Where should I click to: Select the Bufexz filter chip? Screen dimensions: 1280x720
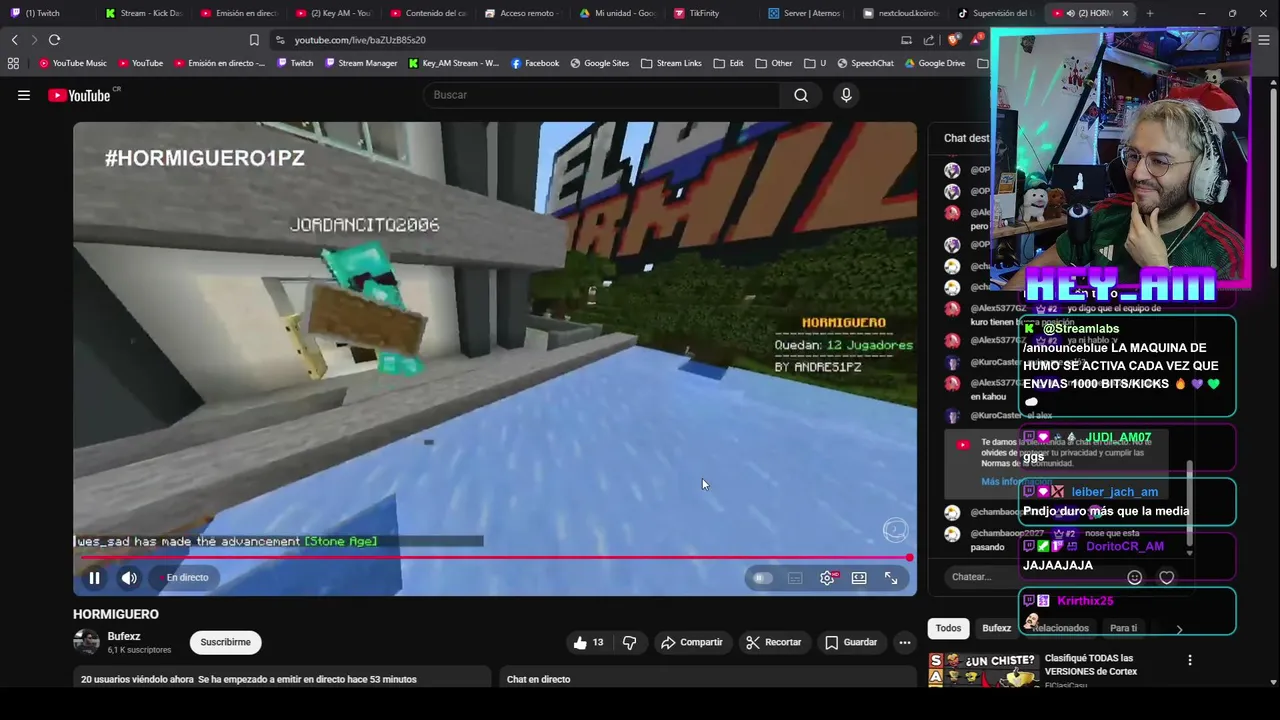click(996, 628)
